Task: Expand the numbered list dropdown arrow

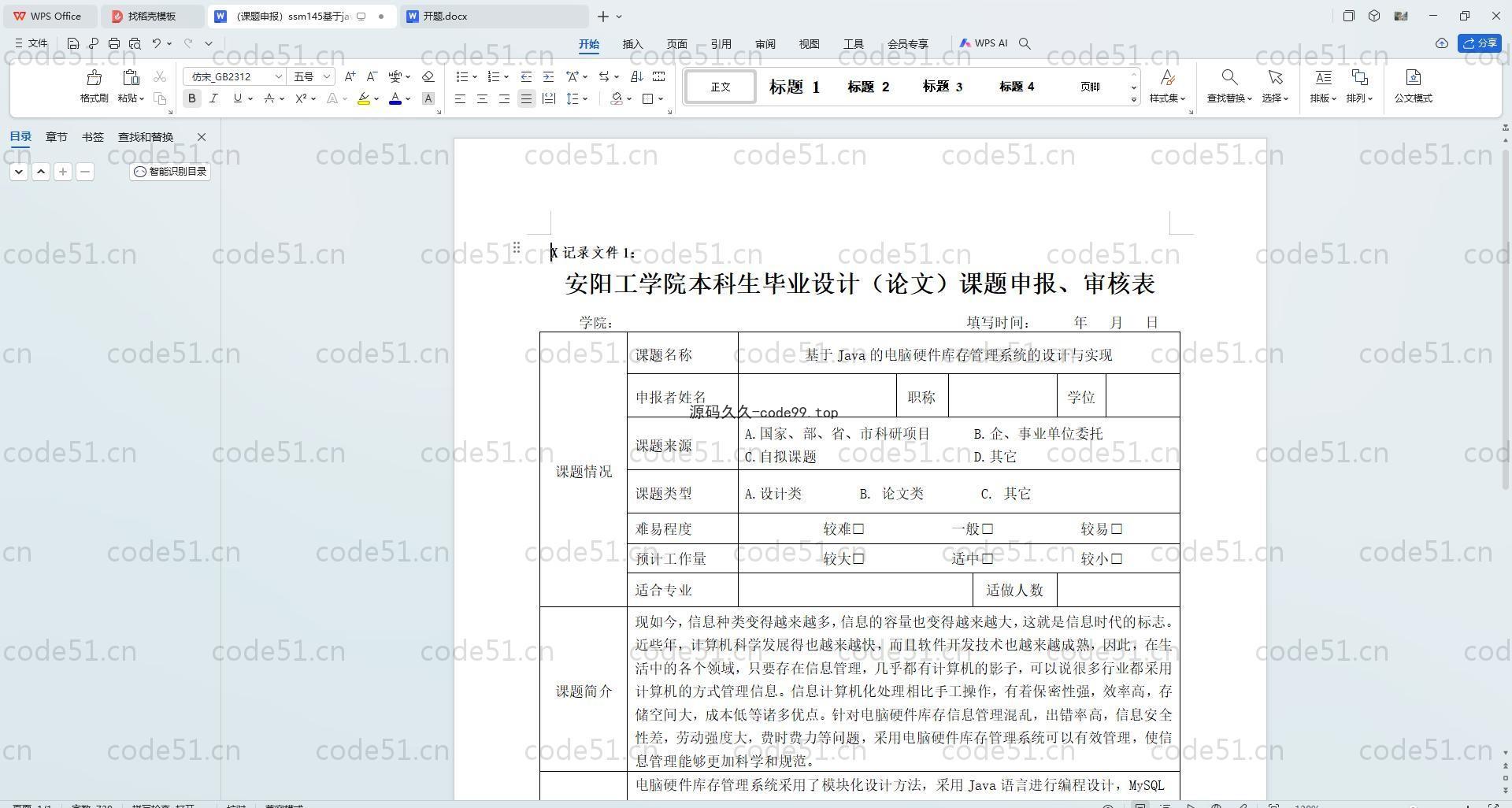Action: point(506,77)
